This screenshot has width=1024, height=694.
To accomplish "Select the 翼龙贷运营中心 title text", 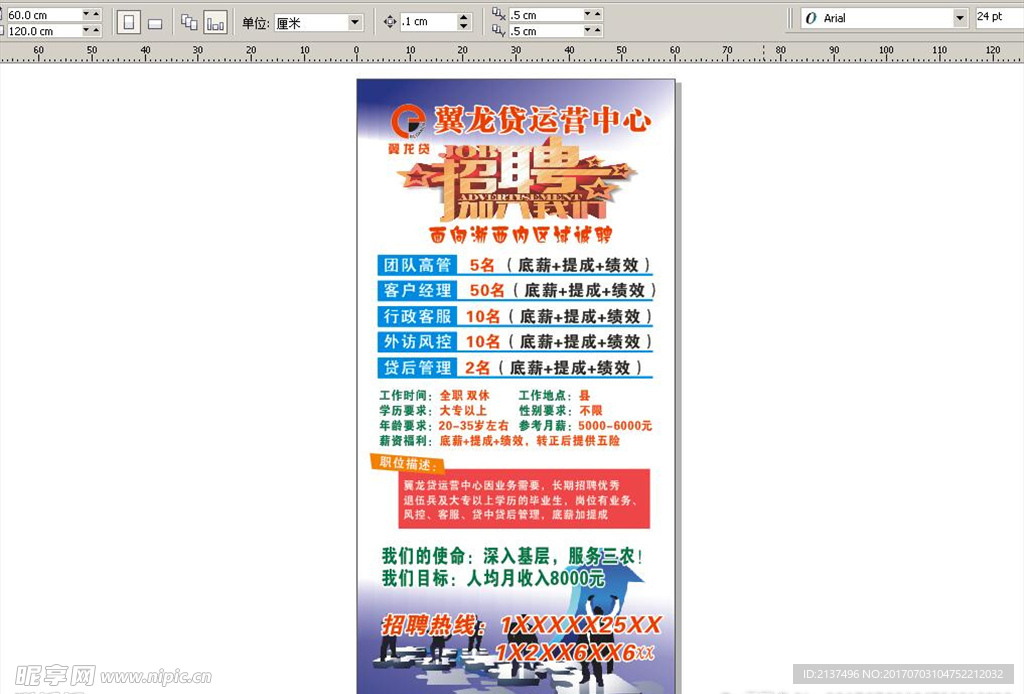I will 542,120.
